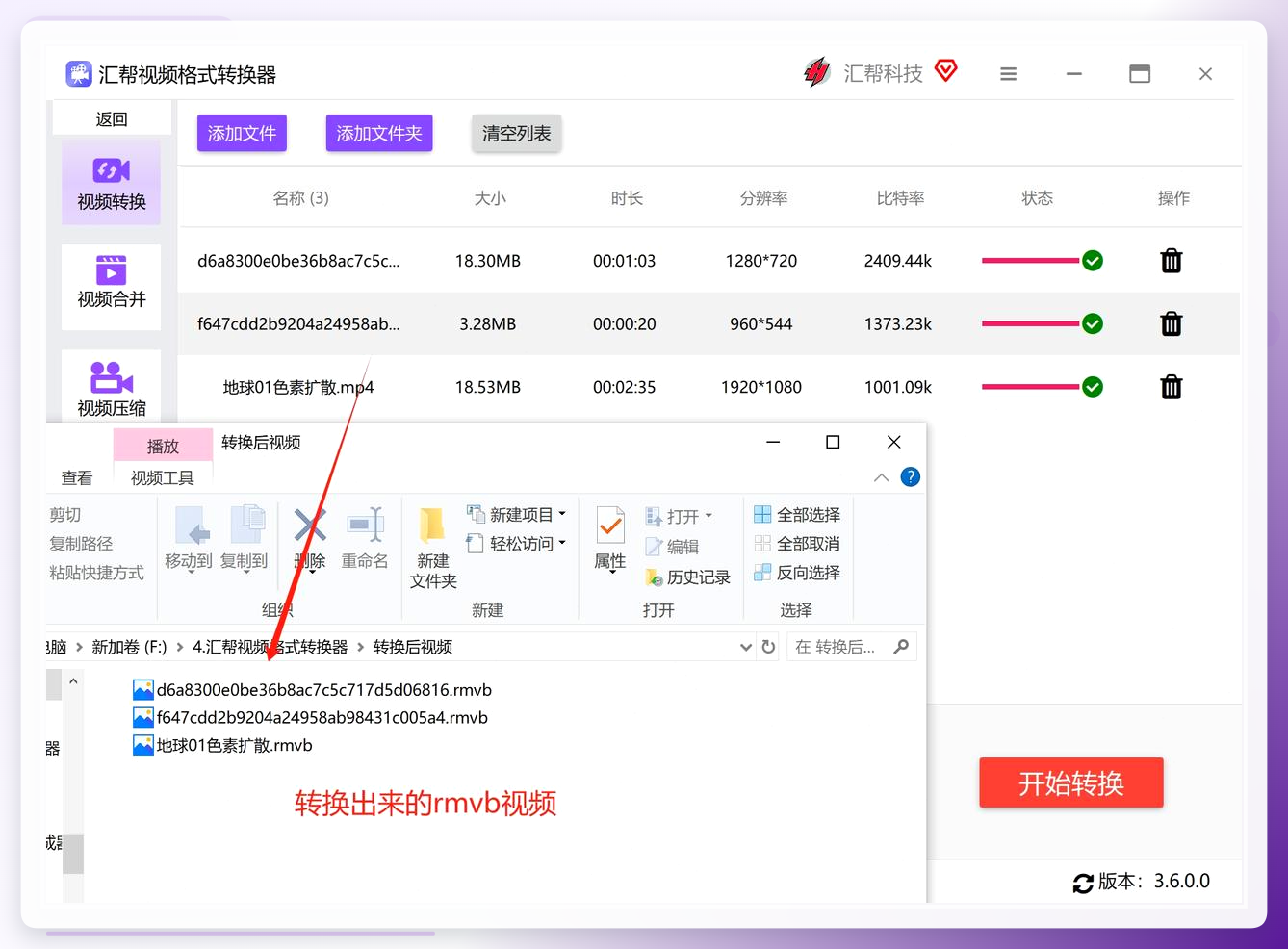Delete the d6a8300e0be36b8ac7c5c row via trash icon
Screen dimensions: 1288x949
click(1171, 261)
